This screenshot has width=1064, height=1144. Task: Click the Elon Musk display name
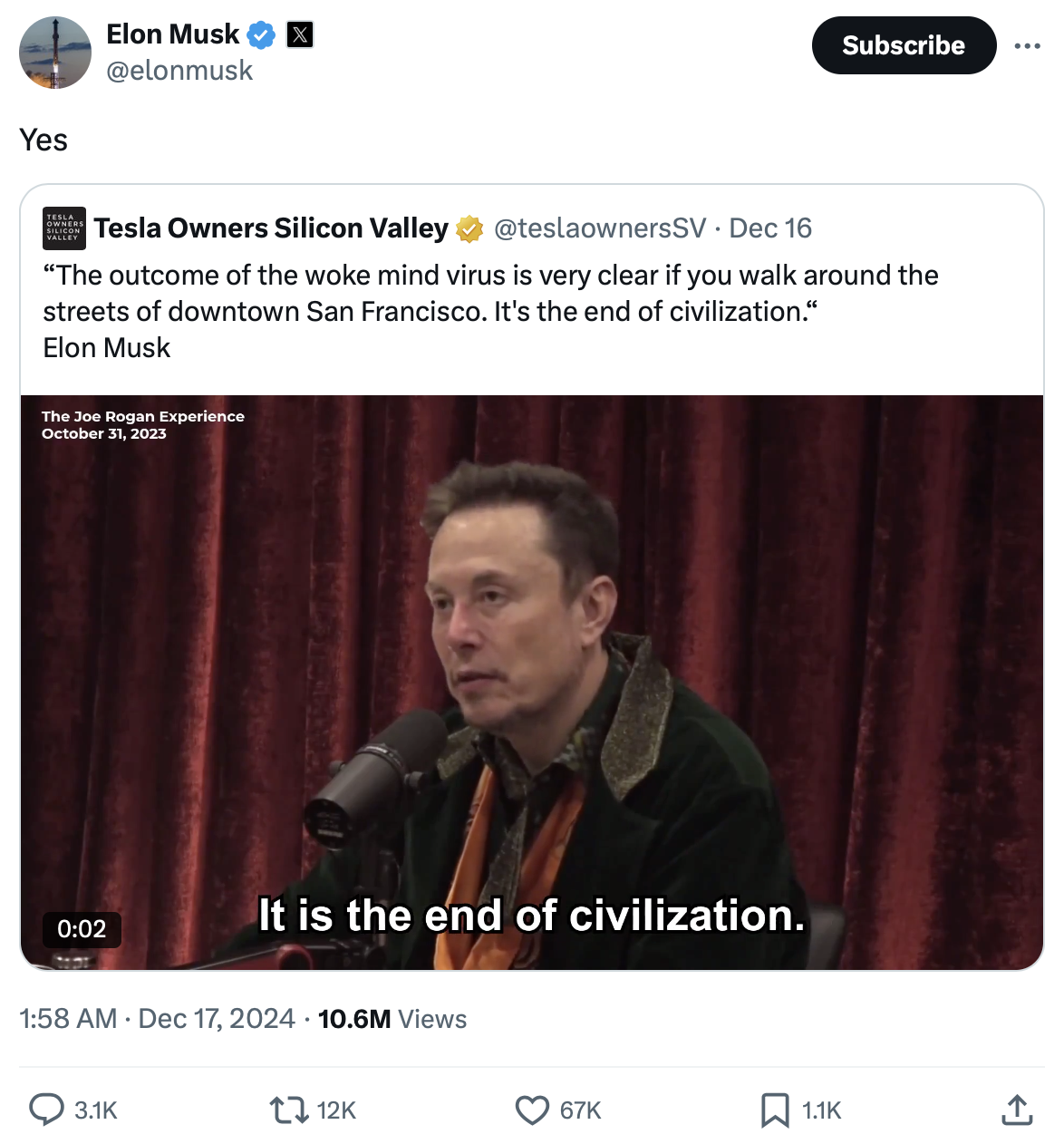coord(172,34)
